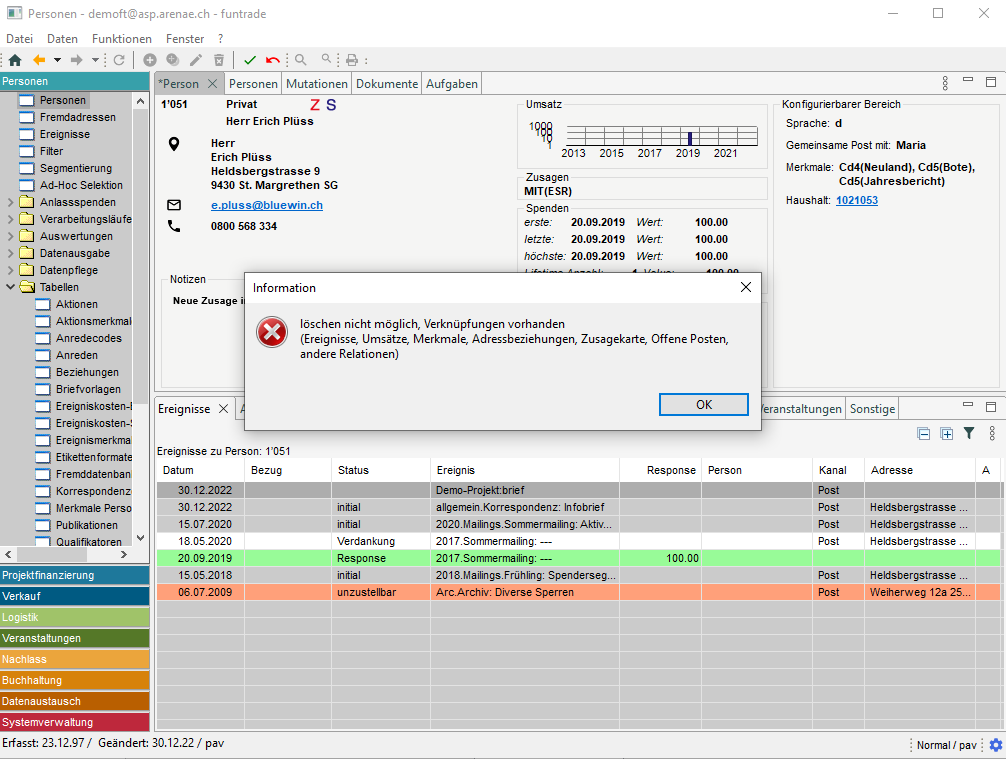1006x759 pixels.
Task: Click the filter funnel icon in Ereignisse
Action: coord(968,433)
